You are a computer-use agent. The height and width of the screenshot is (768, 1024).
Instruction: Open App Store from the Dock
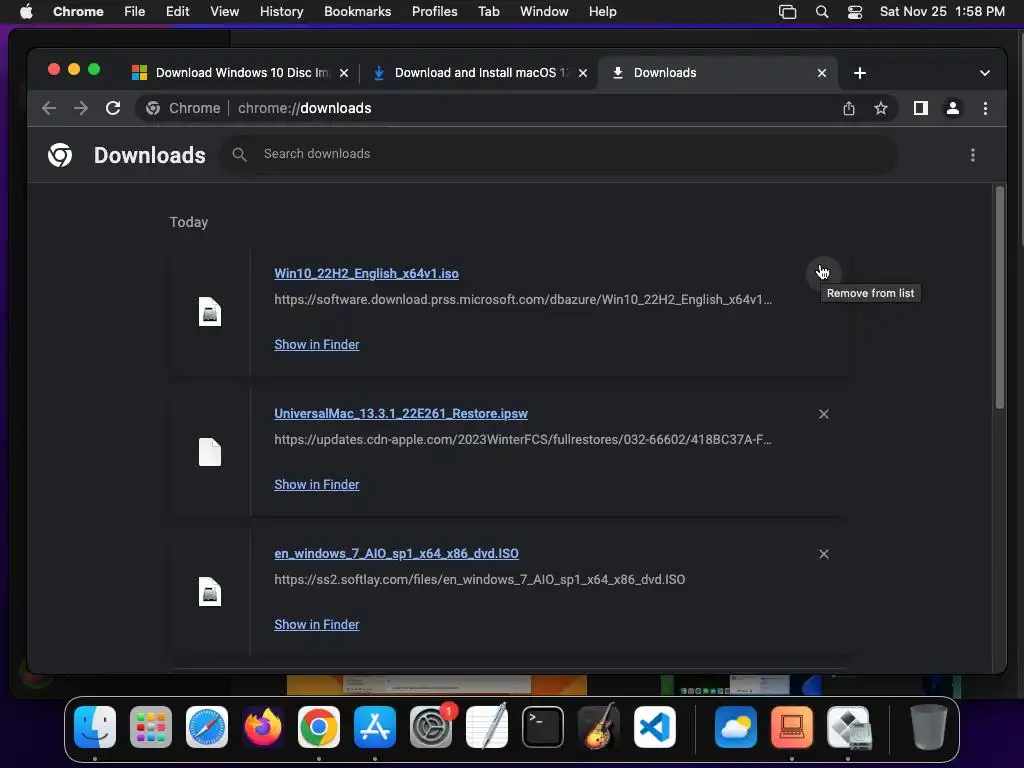pos(375,727)
